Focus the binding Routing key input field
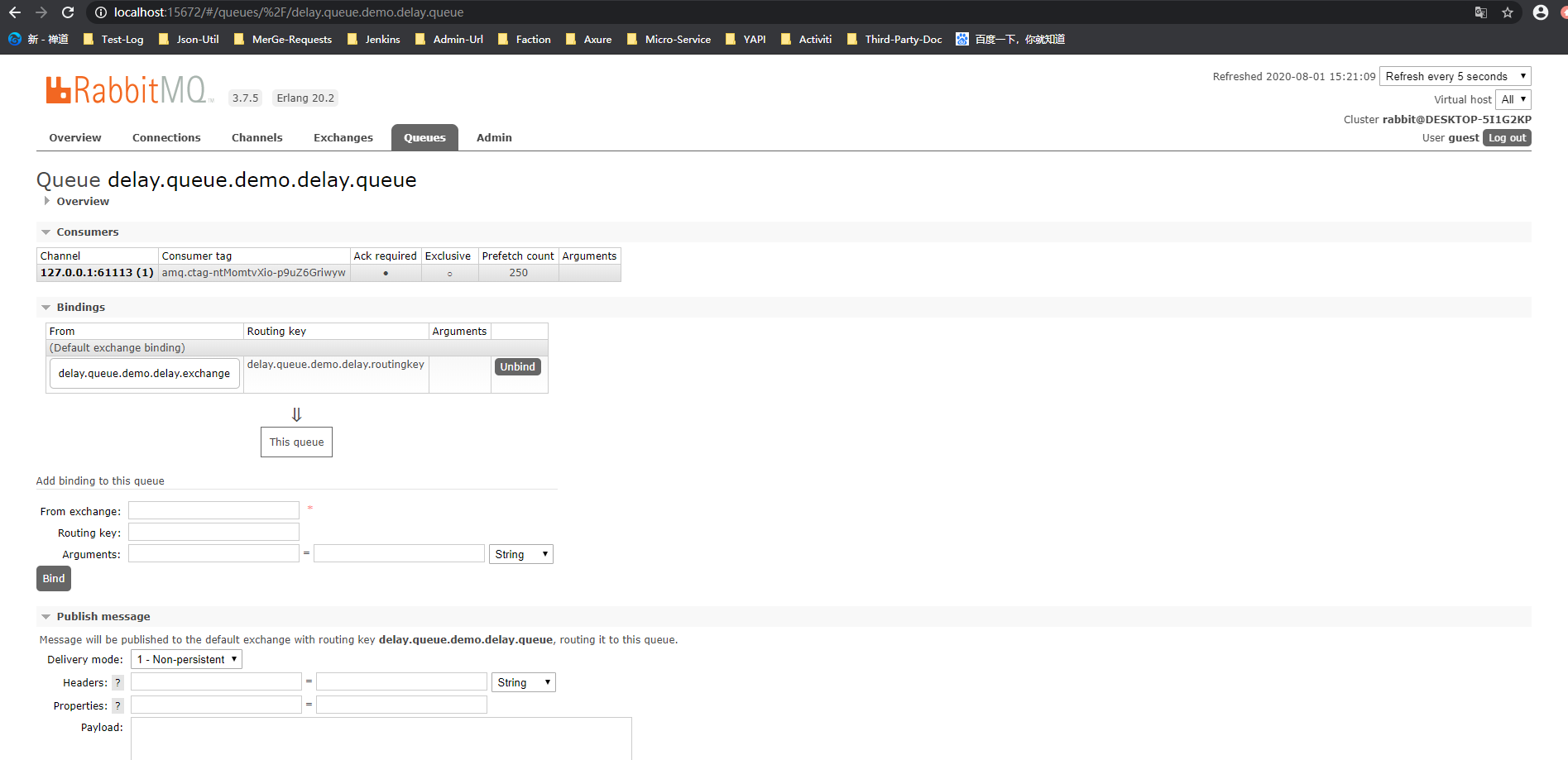 [213, 532]
